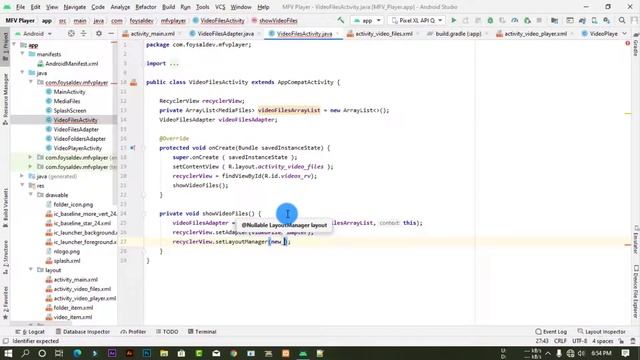Open Gradle panel on right edge
The image size is (640, 360).
(x=636, y=44)
